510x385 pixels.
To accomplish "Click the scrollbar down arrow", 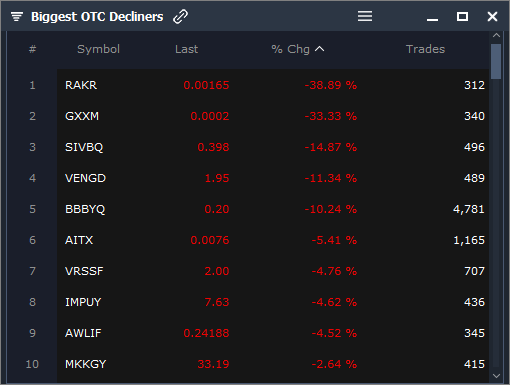I will pyautogui.click(x=496, y=376).
